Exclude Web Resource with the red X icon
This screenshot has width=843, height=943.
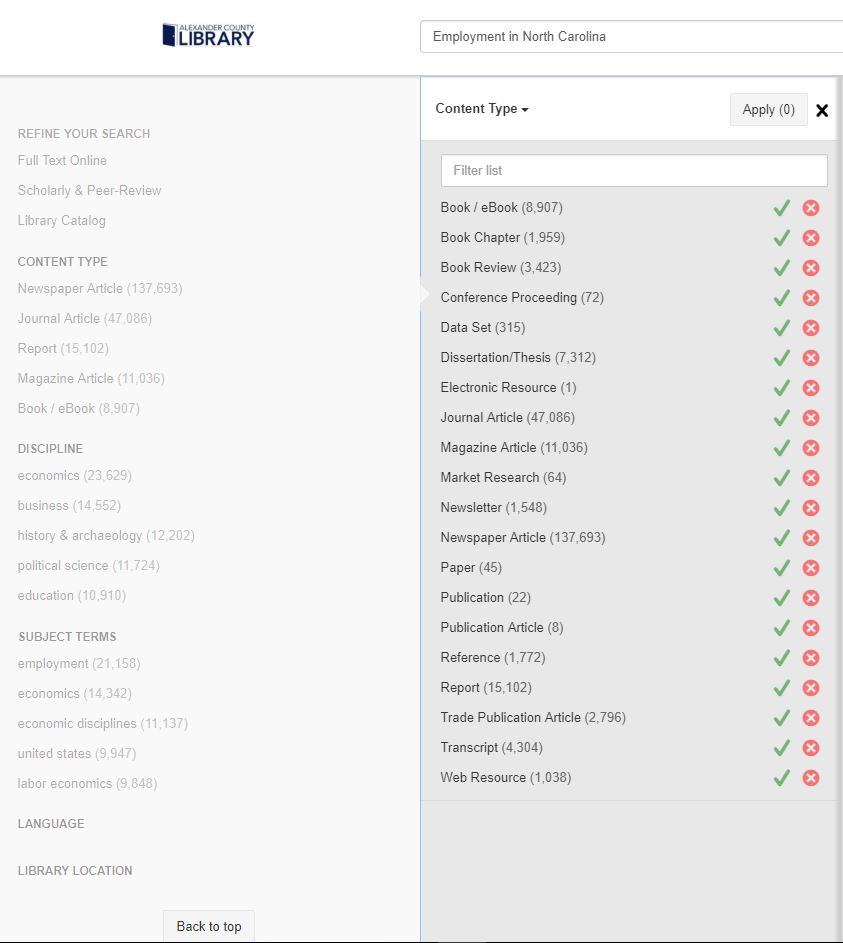coord(811,778)
